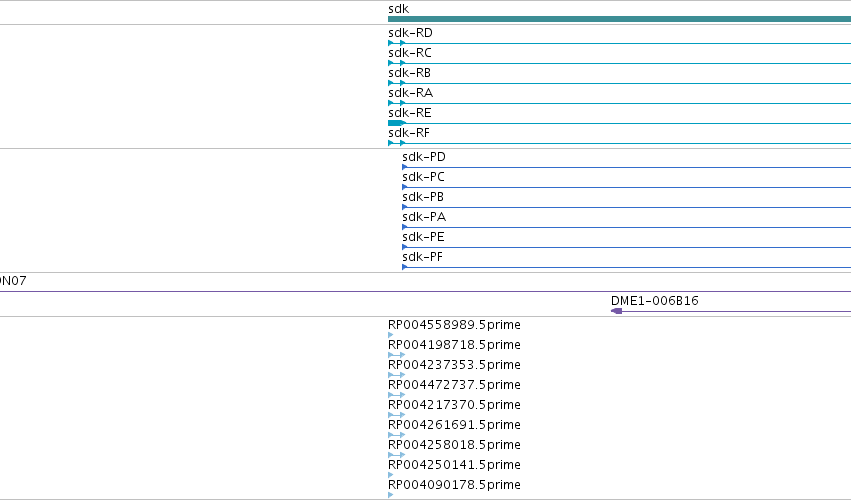Click the sdk-RD exon arrow glyph

tap(397, 43)
